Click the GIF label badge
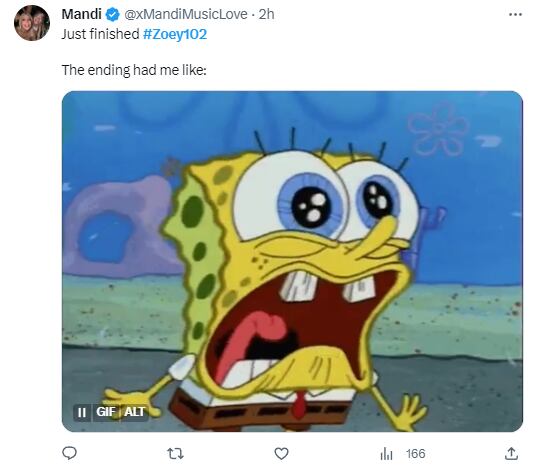This screenshot has width=538, height=470. [106, 412]
